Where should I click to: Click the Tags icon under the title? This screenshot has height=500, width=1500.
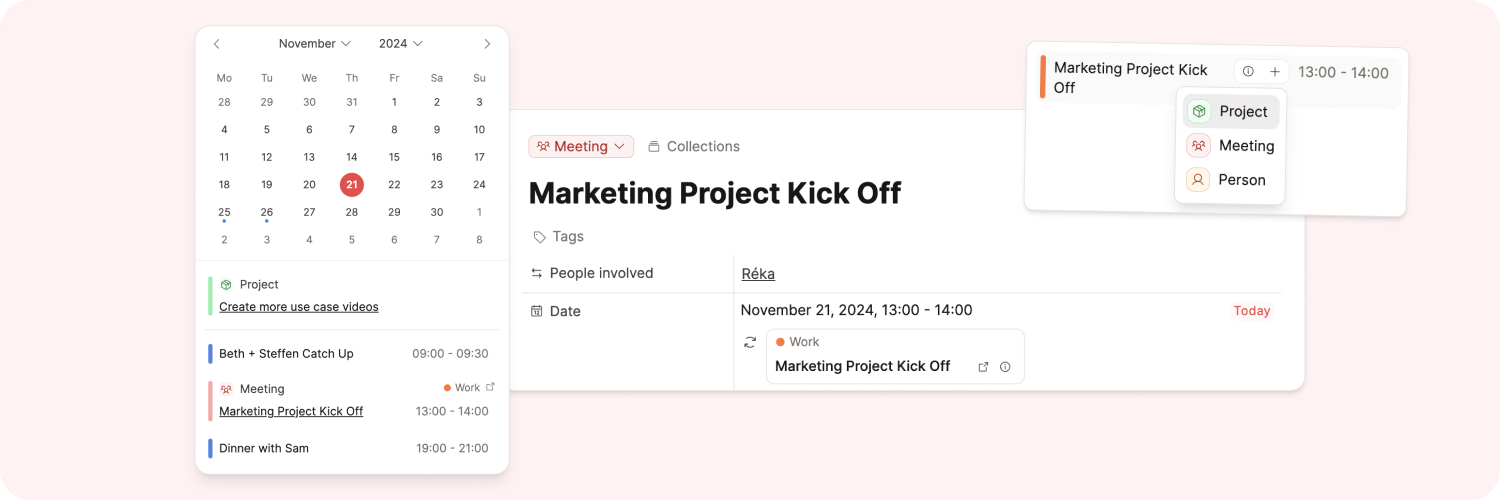(x=539, y=237)
